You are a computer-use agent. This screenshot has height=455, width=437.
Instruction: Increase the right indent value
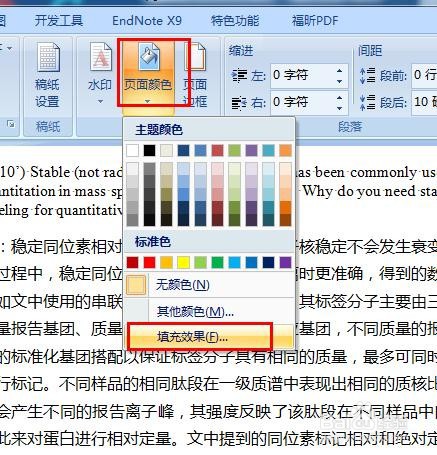pos(340,97)
